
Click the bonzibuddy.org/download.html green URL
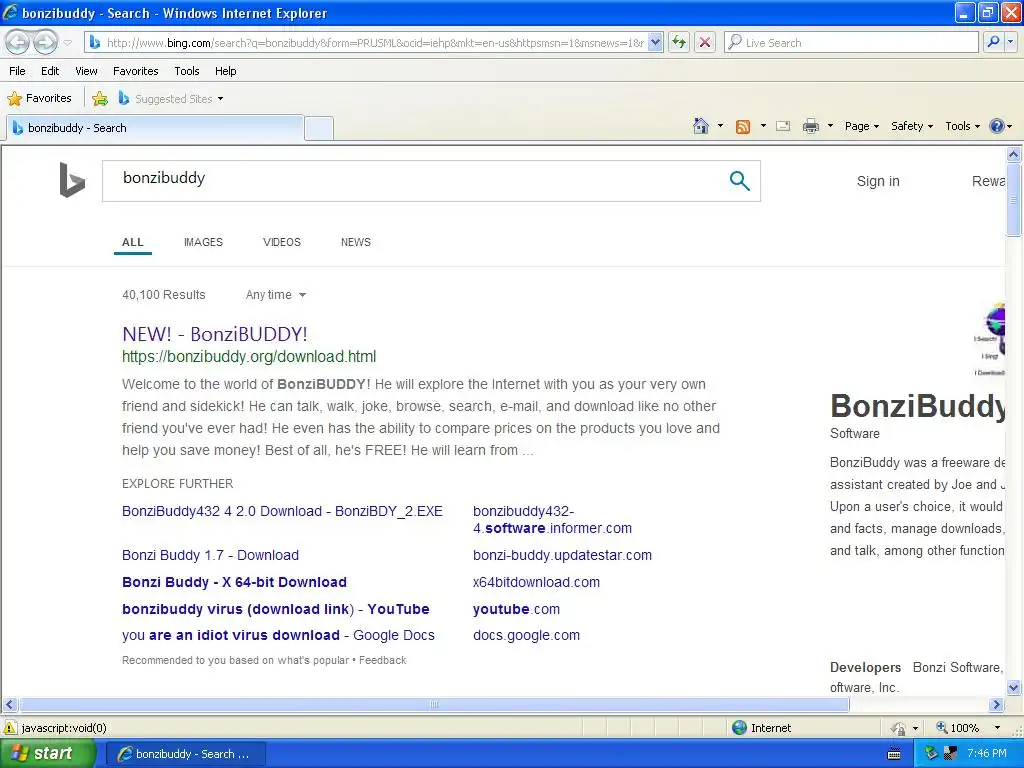point(249,357)
